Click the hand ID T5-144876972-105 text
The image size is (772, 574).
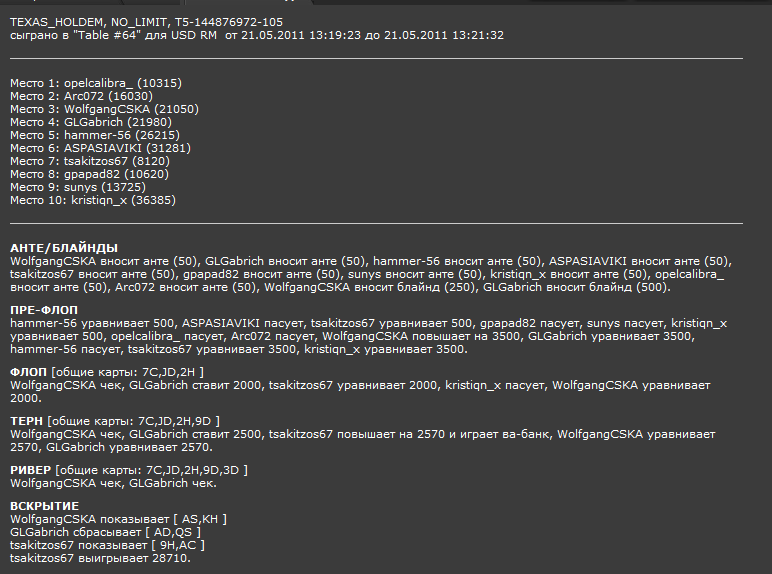(x=229, y=22)
